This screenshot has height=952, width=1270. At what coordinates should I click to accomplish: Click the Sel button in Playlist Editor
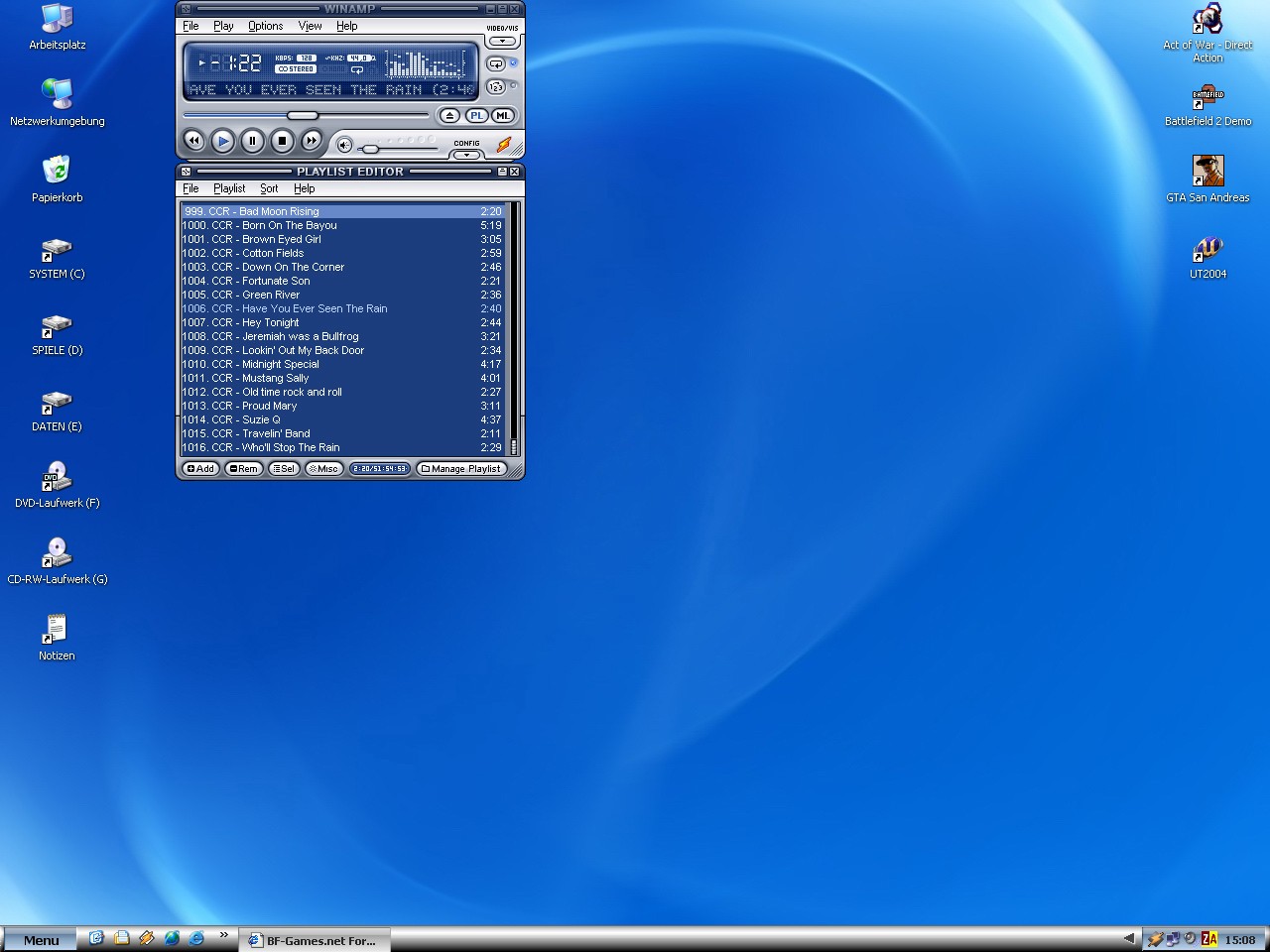click(x=284, y=469)
